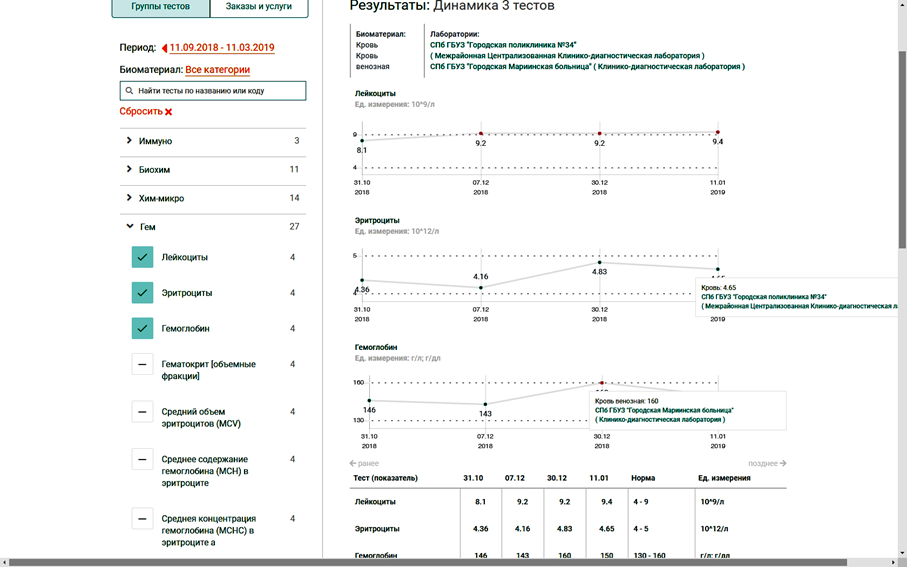907x567 pixels.
Task: Click the magnifier icon in search box
Action: click(130, 91)
